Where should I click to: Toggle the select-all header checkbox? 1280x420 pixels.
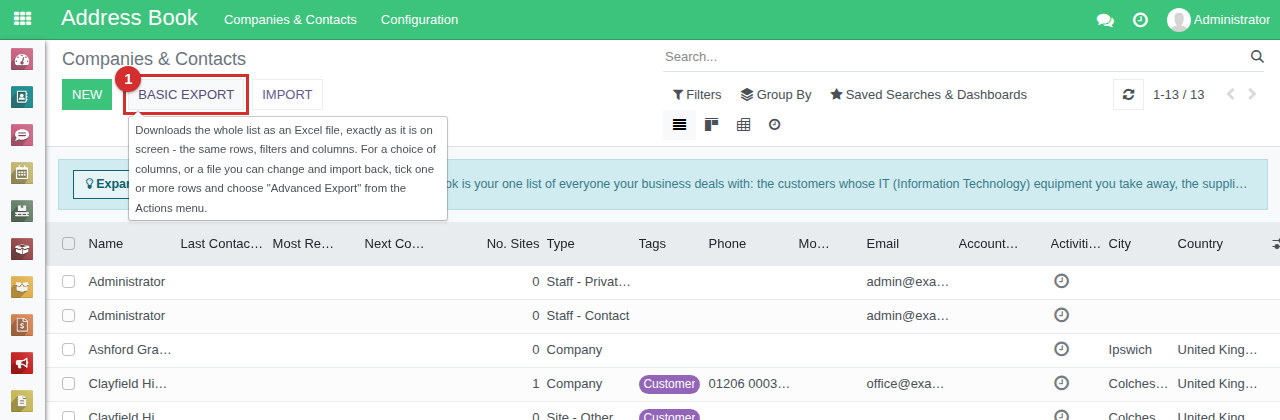(x=68, y=243)
